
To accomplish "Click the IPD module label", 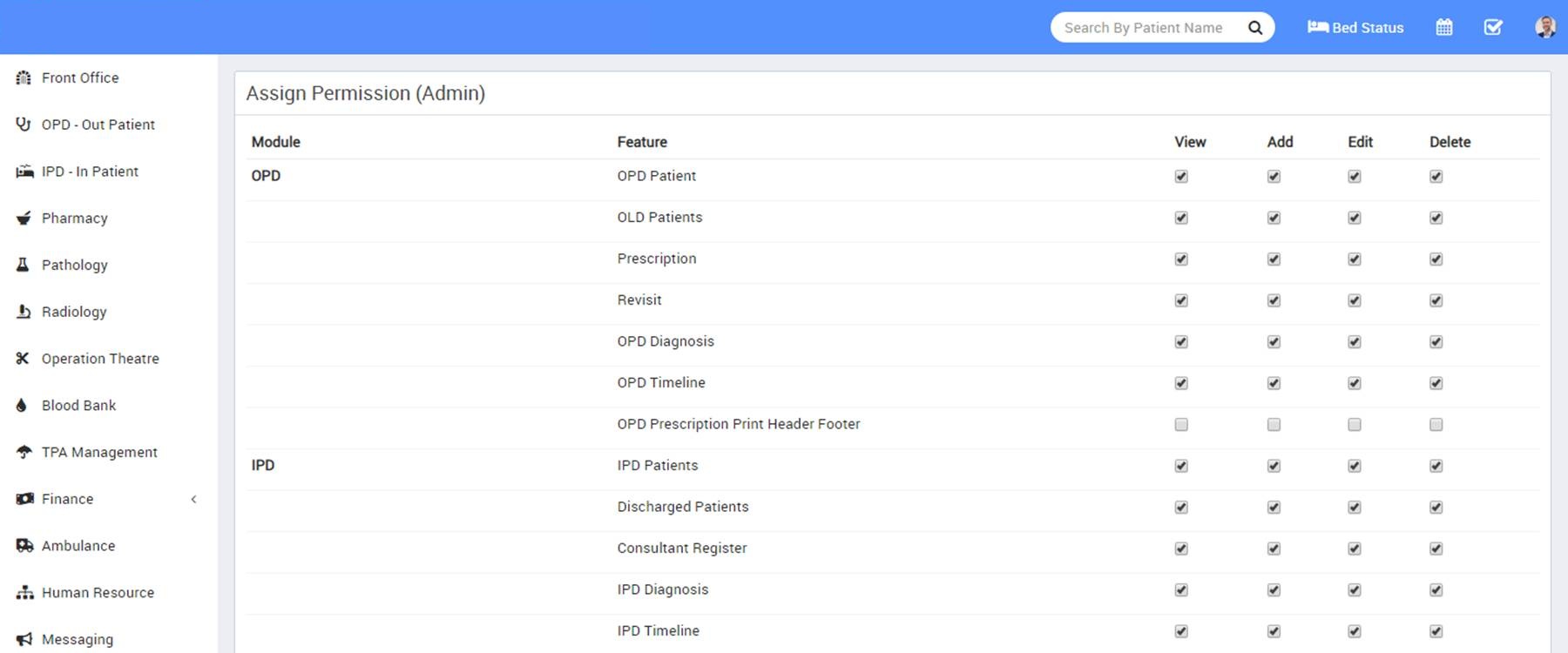I will pos(263,465).
